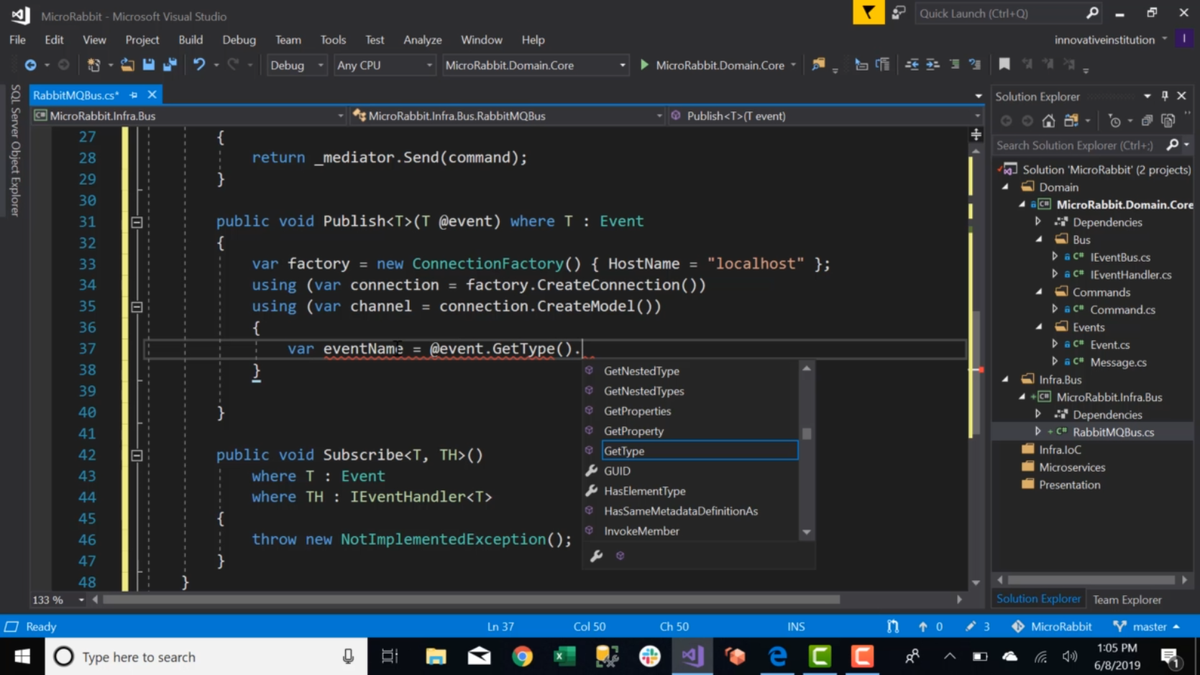This screenshot has height=675, width=1200.
Task: Click the Visual Studio taskbar icon
Action: tap(692, 657)
